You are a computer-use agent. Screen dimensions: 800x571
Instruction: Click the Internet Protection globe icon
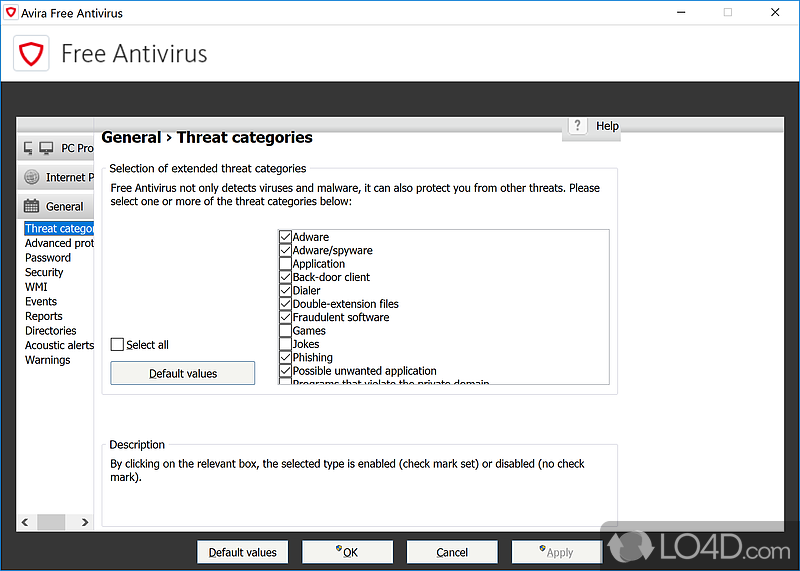coord(31,177)
